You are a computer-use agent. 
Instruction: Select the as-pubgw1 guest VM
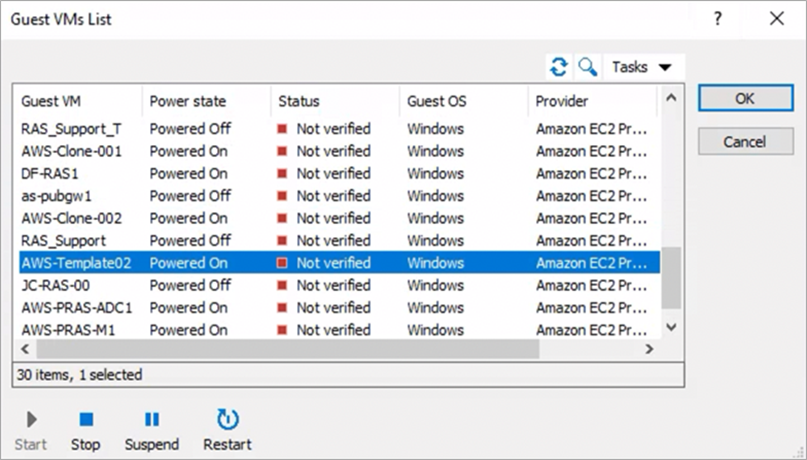pos(56,196)
